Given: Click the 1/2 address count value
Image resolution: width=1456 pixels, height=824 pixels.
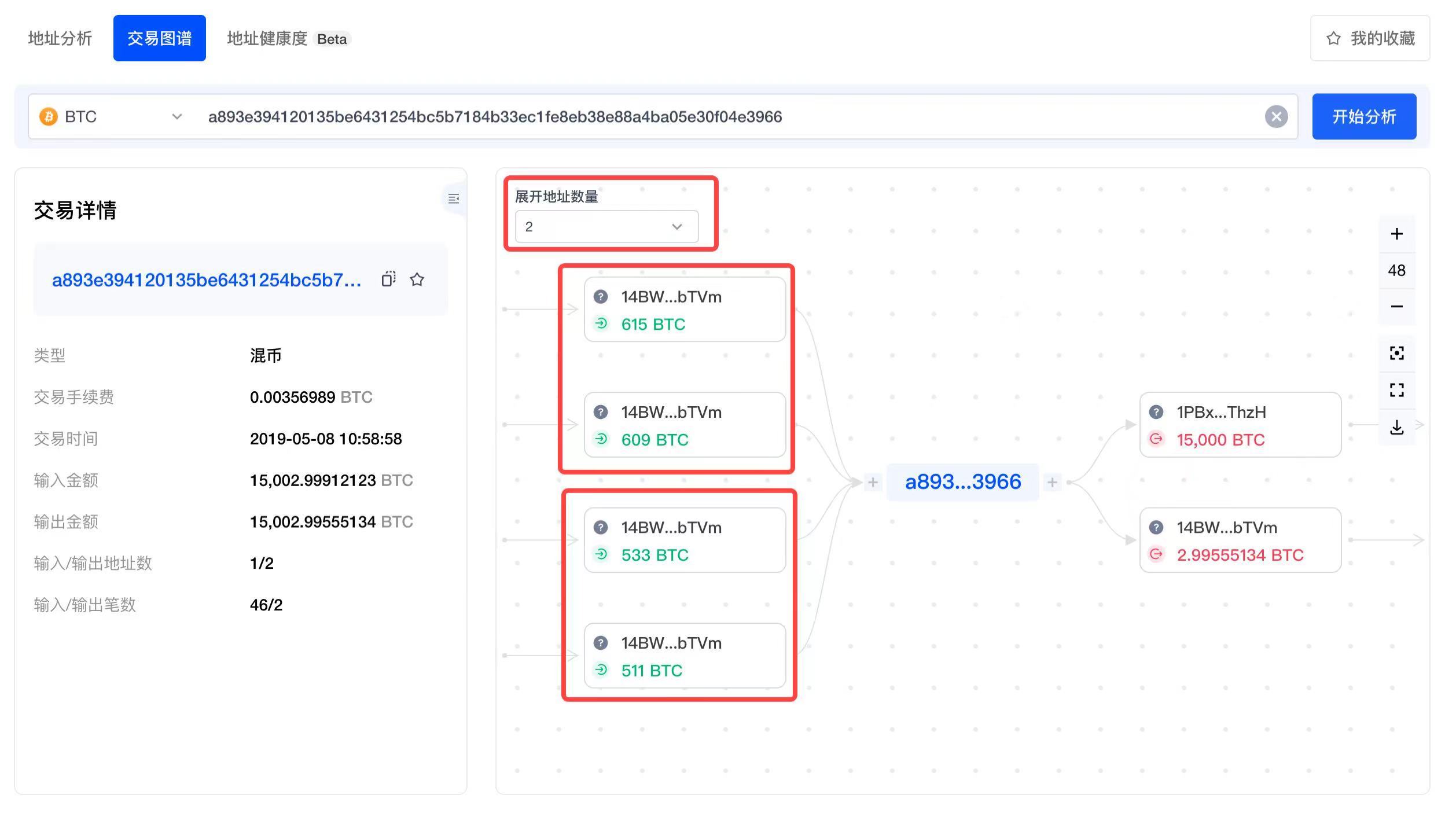Looking at the screenshot, I should click(262, 563).
